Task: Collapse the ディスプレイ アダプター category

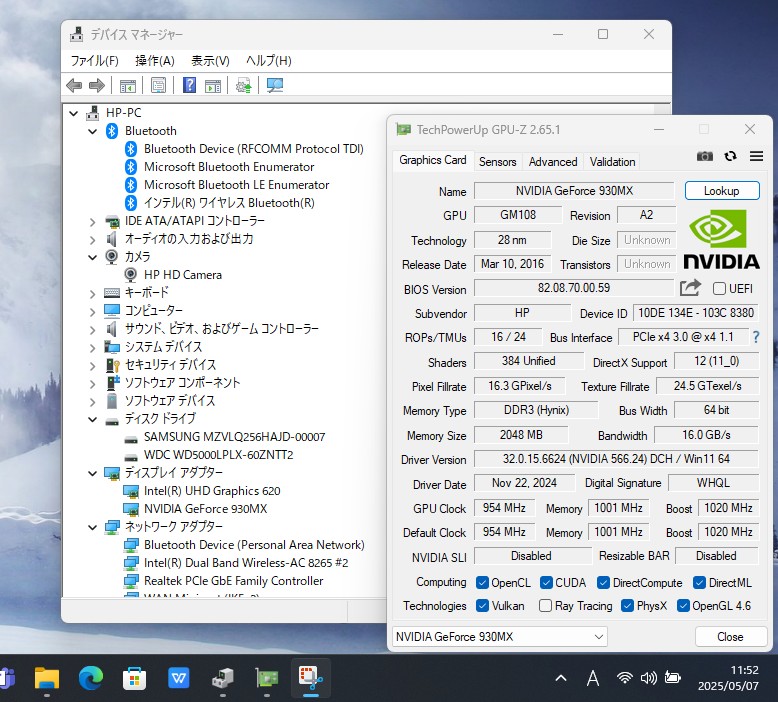Action: (x=92, y=473)
